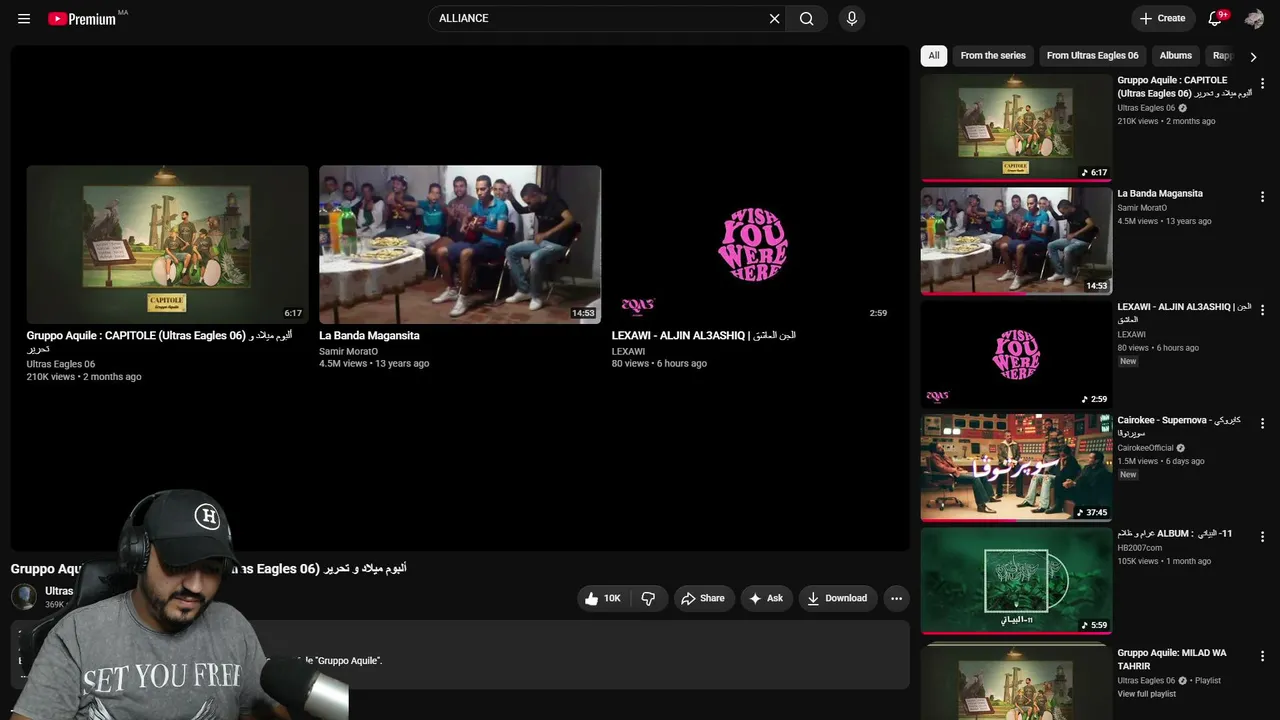The height and width of the screenshot is (720, 1280).
Task: Like the video with 10K likes
Action: click(602, 598)
